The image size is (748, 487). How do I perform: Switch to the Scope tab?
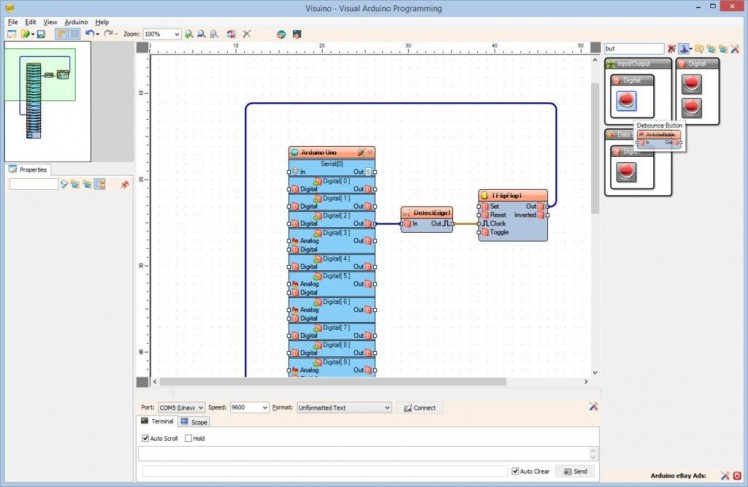coord(195,422)
